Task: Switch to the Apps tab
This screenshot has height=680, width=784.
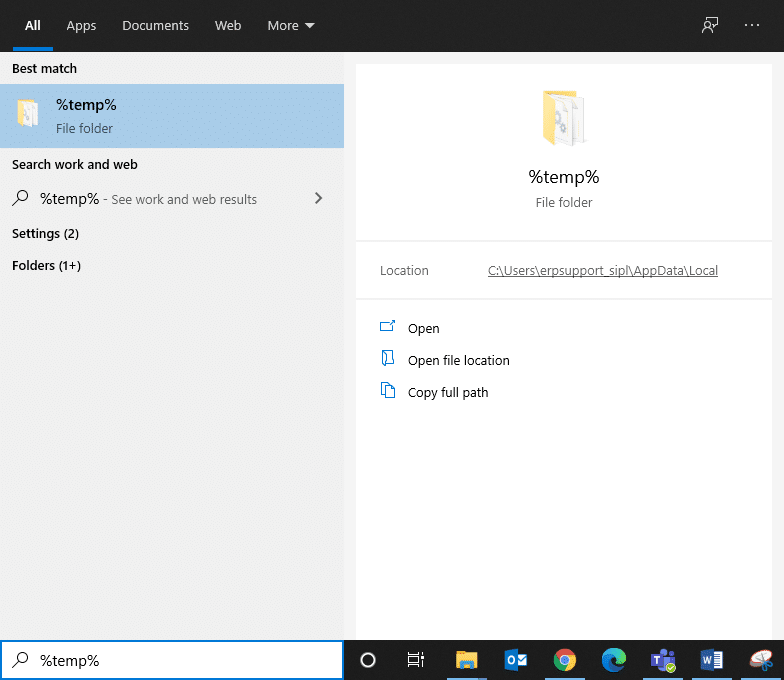Action: (x=81, y=26)
